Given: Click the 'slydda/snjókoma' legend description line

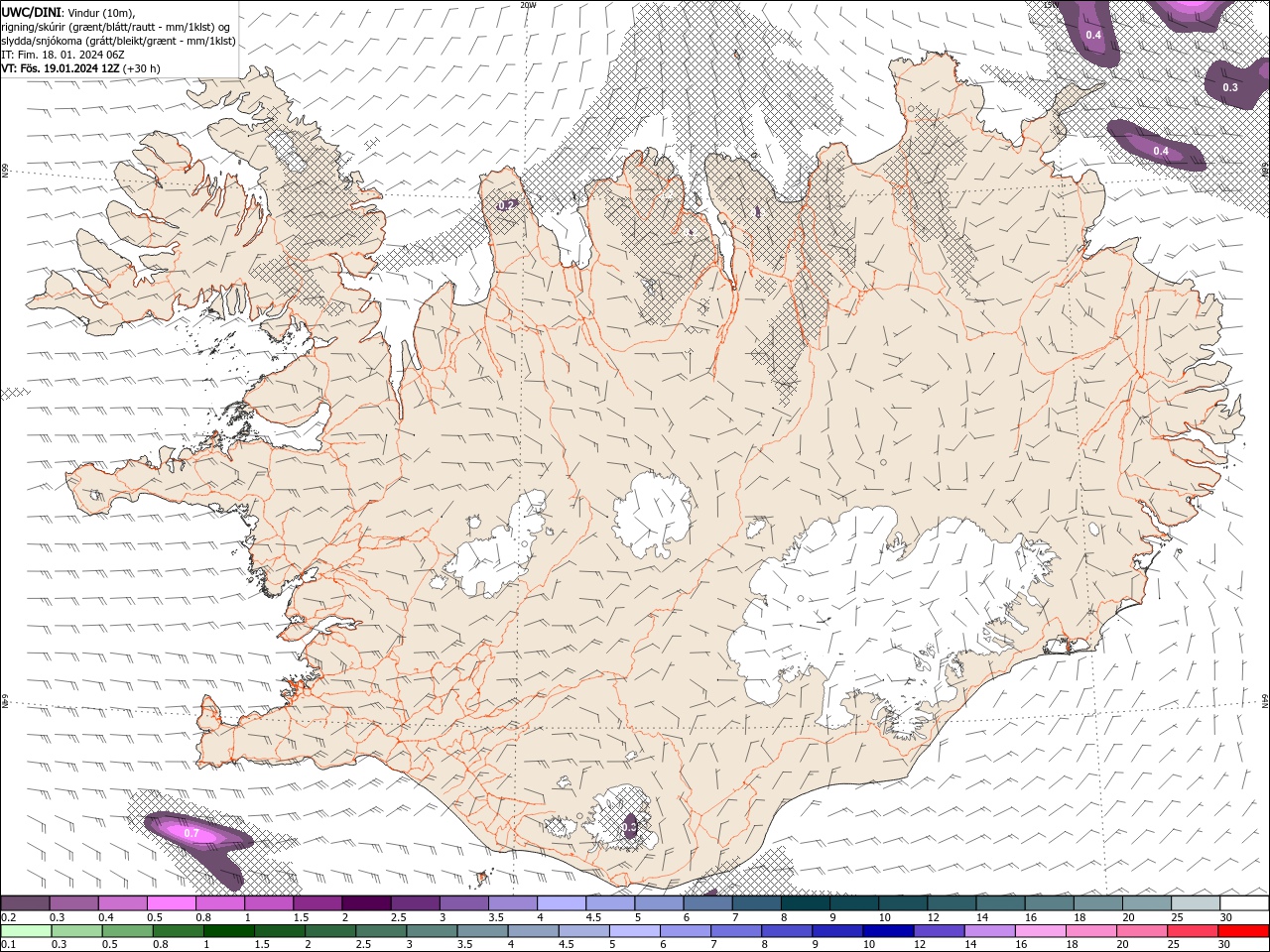Looking at the screenshot, I should [118, 41].
